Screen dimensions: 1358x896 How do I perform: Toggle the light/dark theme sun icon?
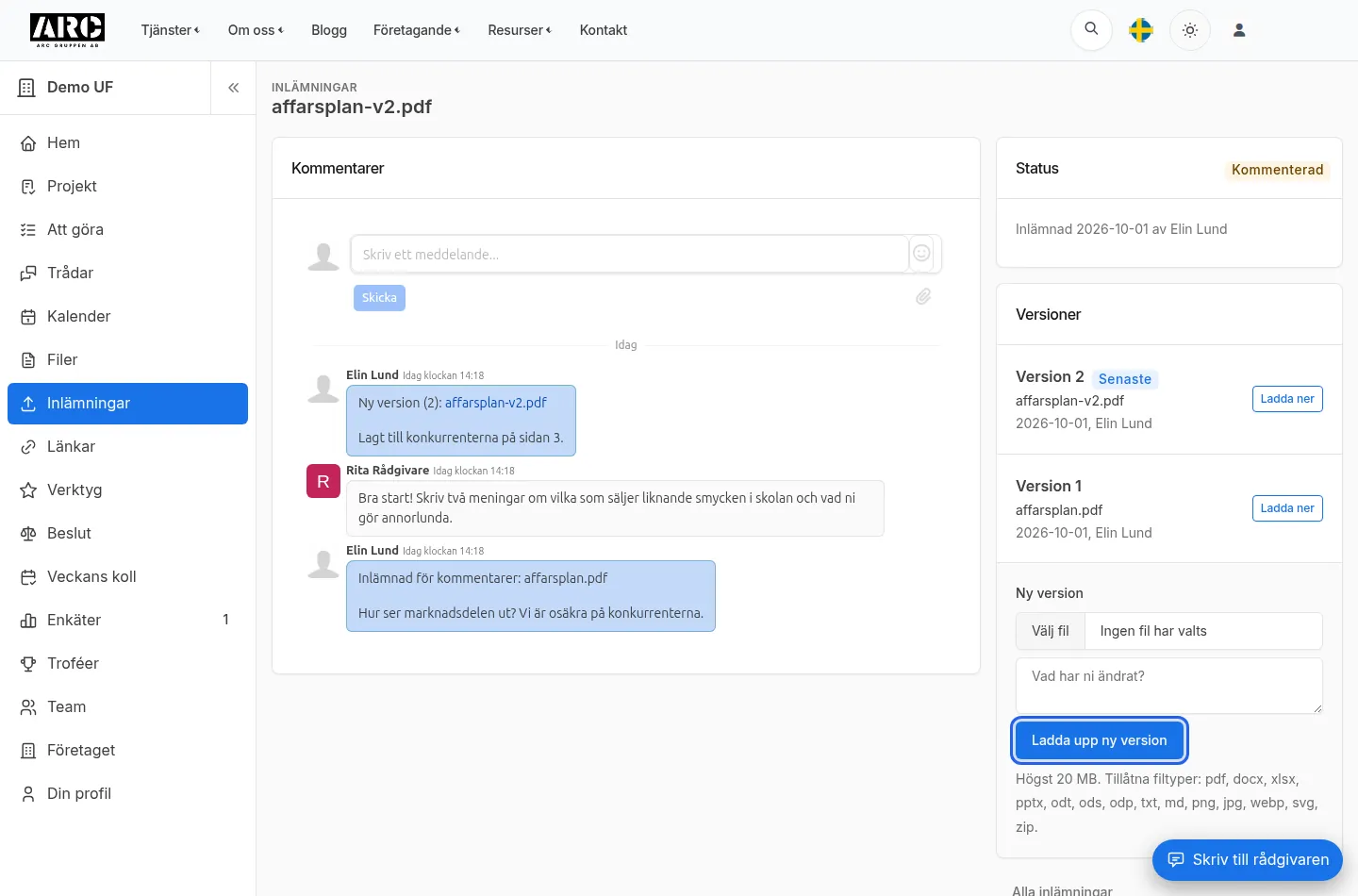pos(1190,30)
